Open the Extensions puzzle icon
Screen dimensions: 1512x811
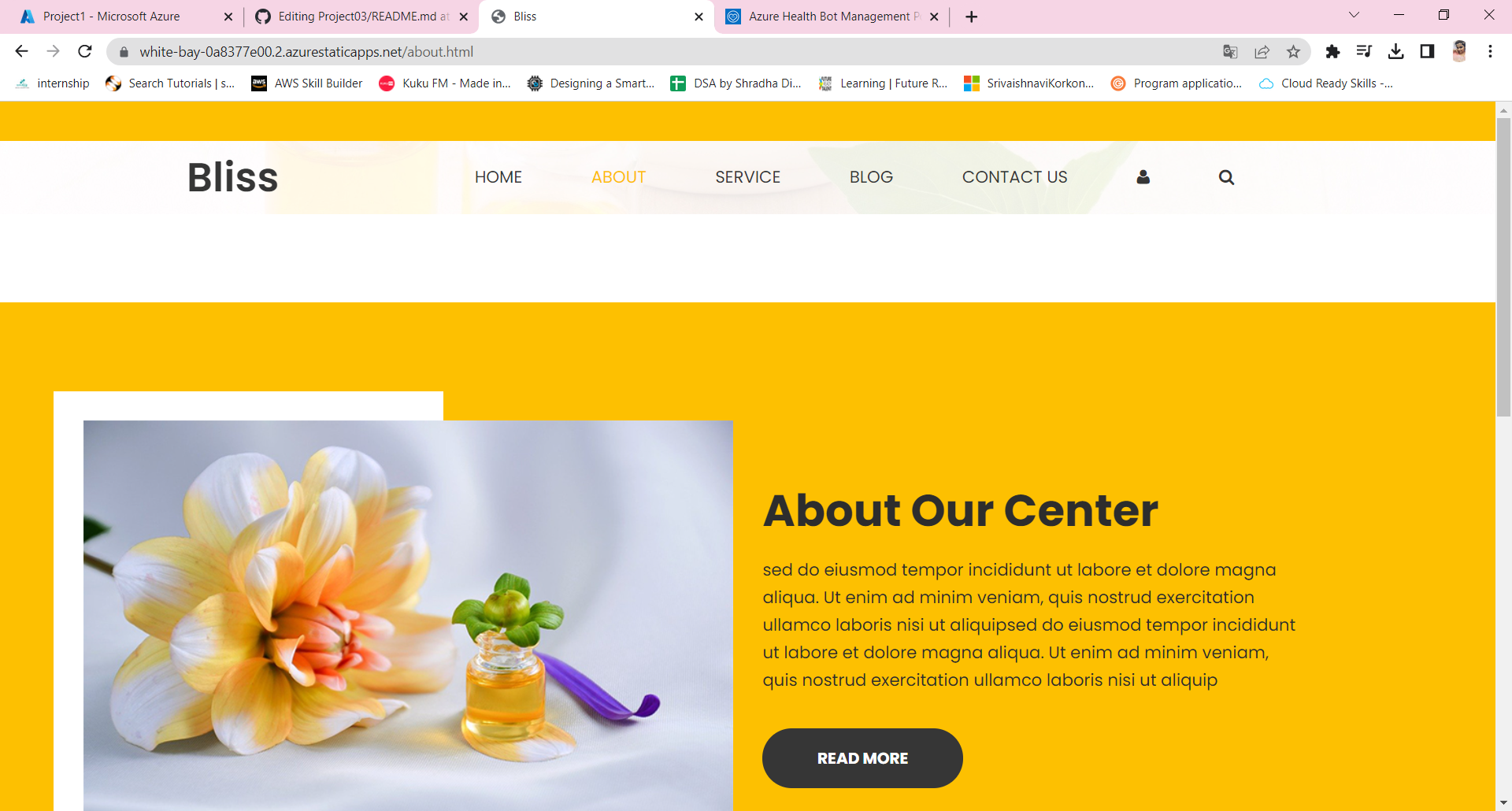(x=1332, y=52)
